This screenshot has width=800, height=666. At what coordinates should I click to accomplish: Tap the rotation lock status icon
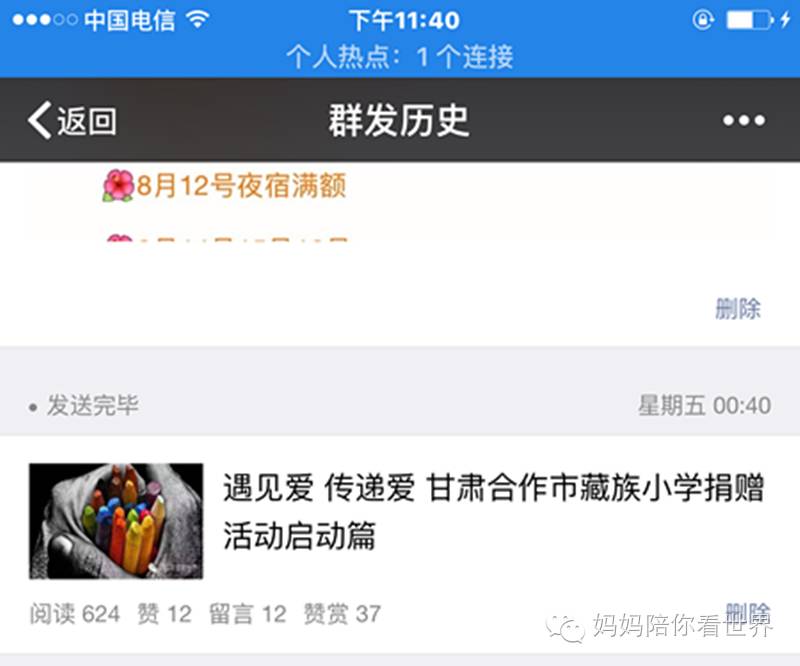tap(703, 20)
